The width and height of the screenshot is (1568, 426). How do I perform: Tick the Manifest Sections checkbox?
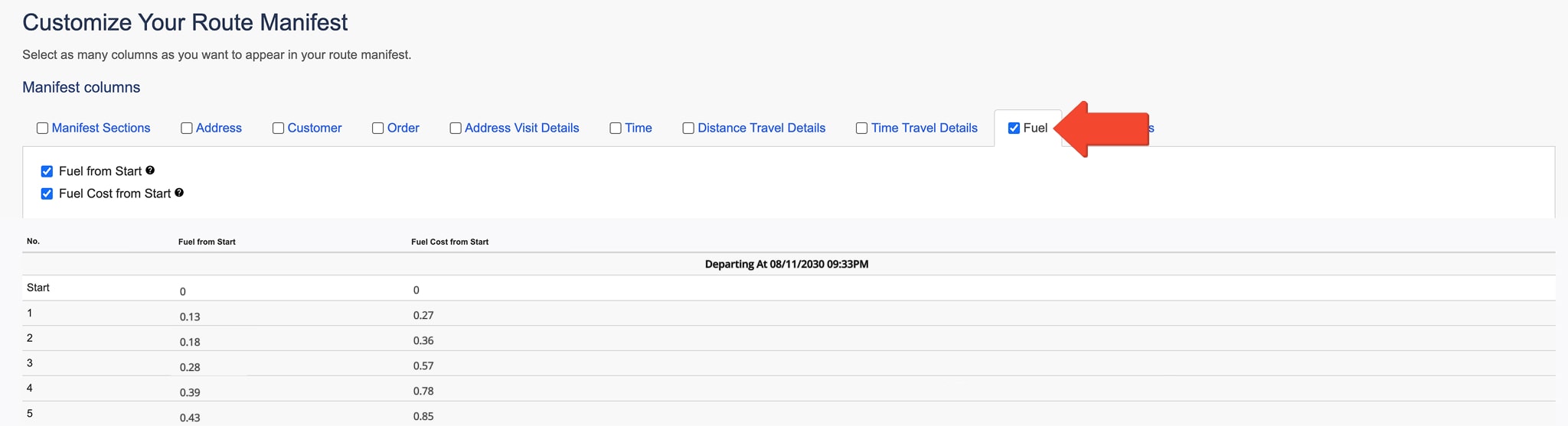click(43, 128)
